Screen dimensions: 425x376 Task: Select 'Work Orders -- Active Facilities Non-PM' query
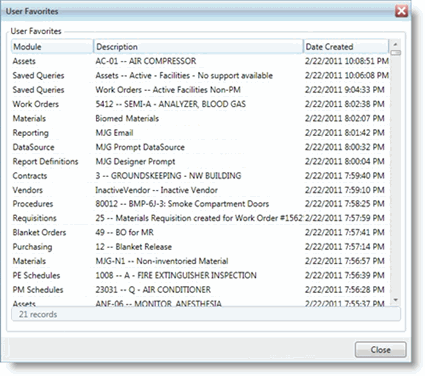point(200,90)
